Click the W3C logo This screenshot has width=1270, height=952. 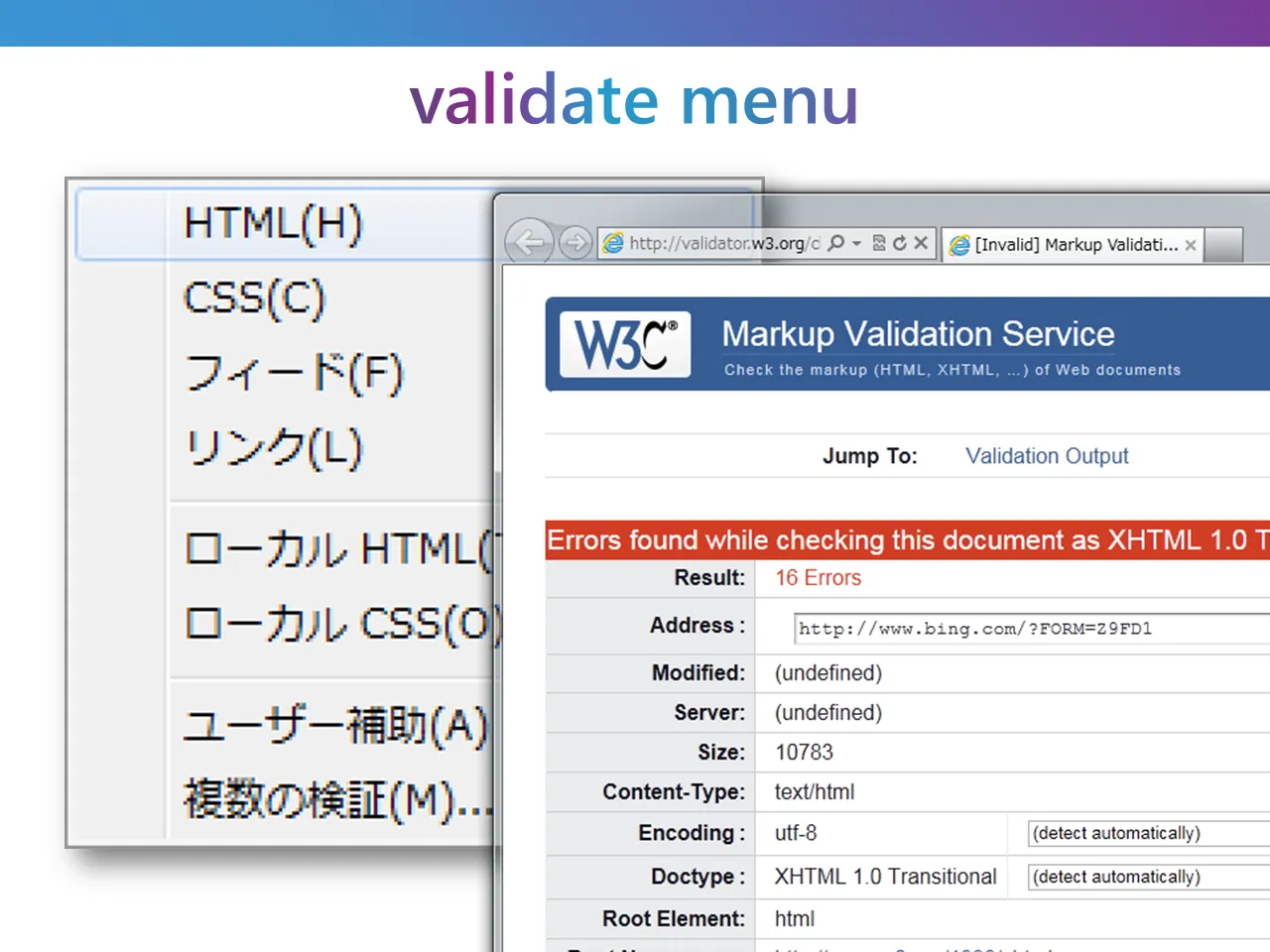pyautogui.click(x=625, y=344)
